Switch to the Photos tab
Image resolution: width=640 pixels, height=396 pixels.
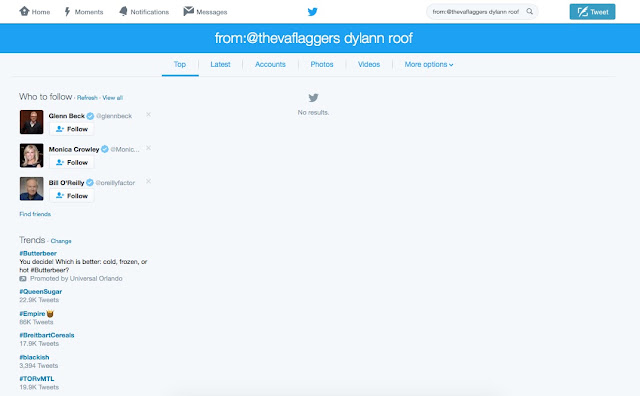tap(322, 65)
